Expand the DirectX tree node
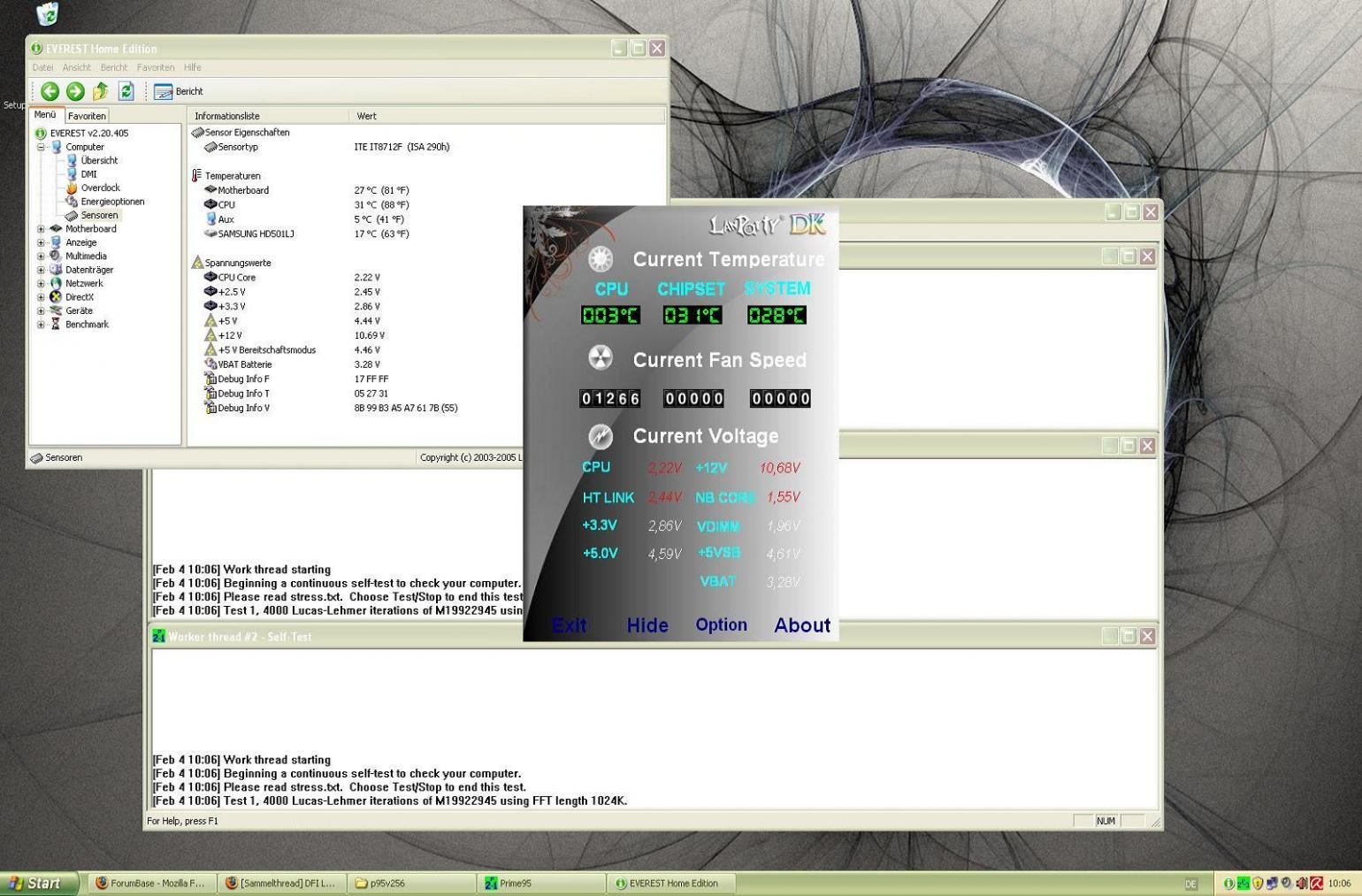Screen dimensions: 1362x896 pos(41,297)
